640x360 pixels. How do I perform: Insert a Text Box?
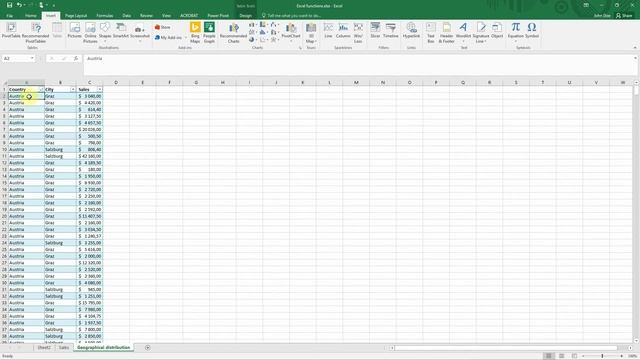431,33
